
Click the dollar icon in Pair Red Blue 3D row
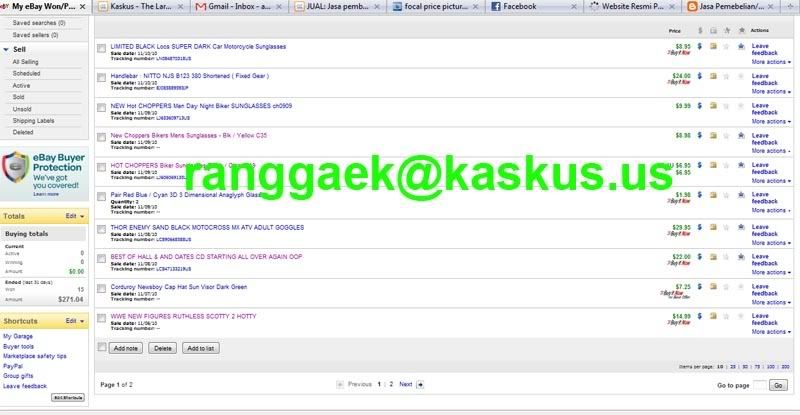click(700, 194)
